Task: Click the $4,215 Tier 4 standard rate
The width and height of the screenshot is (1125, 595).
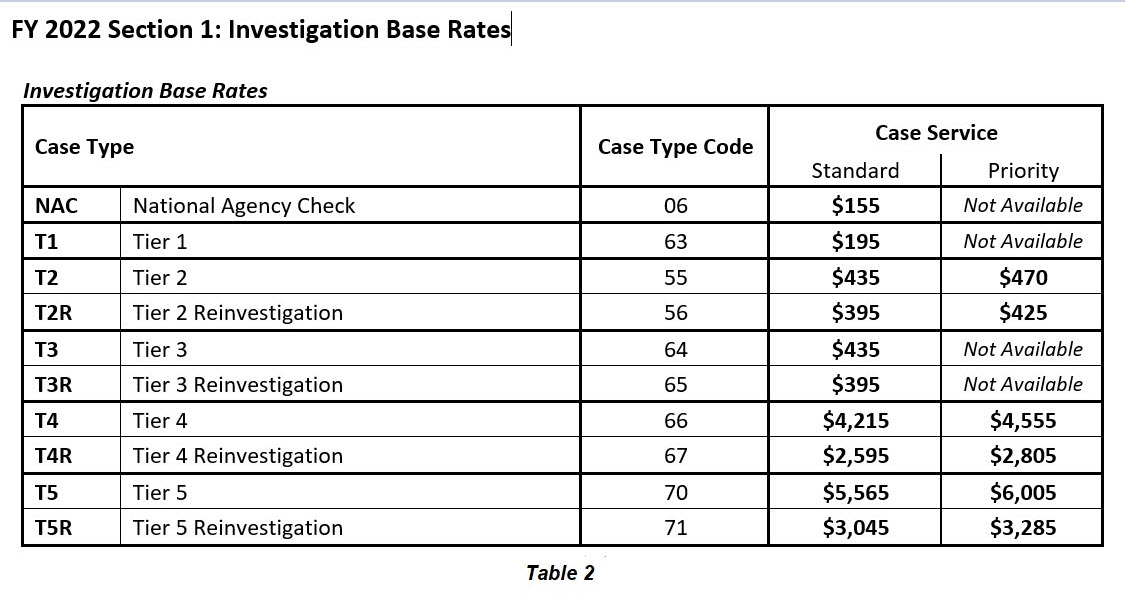Action: [855, 421]
